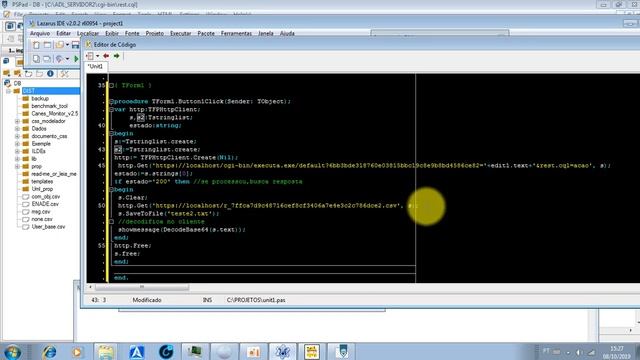Image resolution: width=640 pixels, height=360 pixels.
Task: Select the backup folder
Action: (40, 98)
